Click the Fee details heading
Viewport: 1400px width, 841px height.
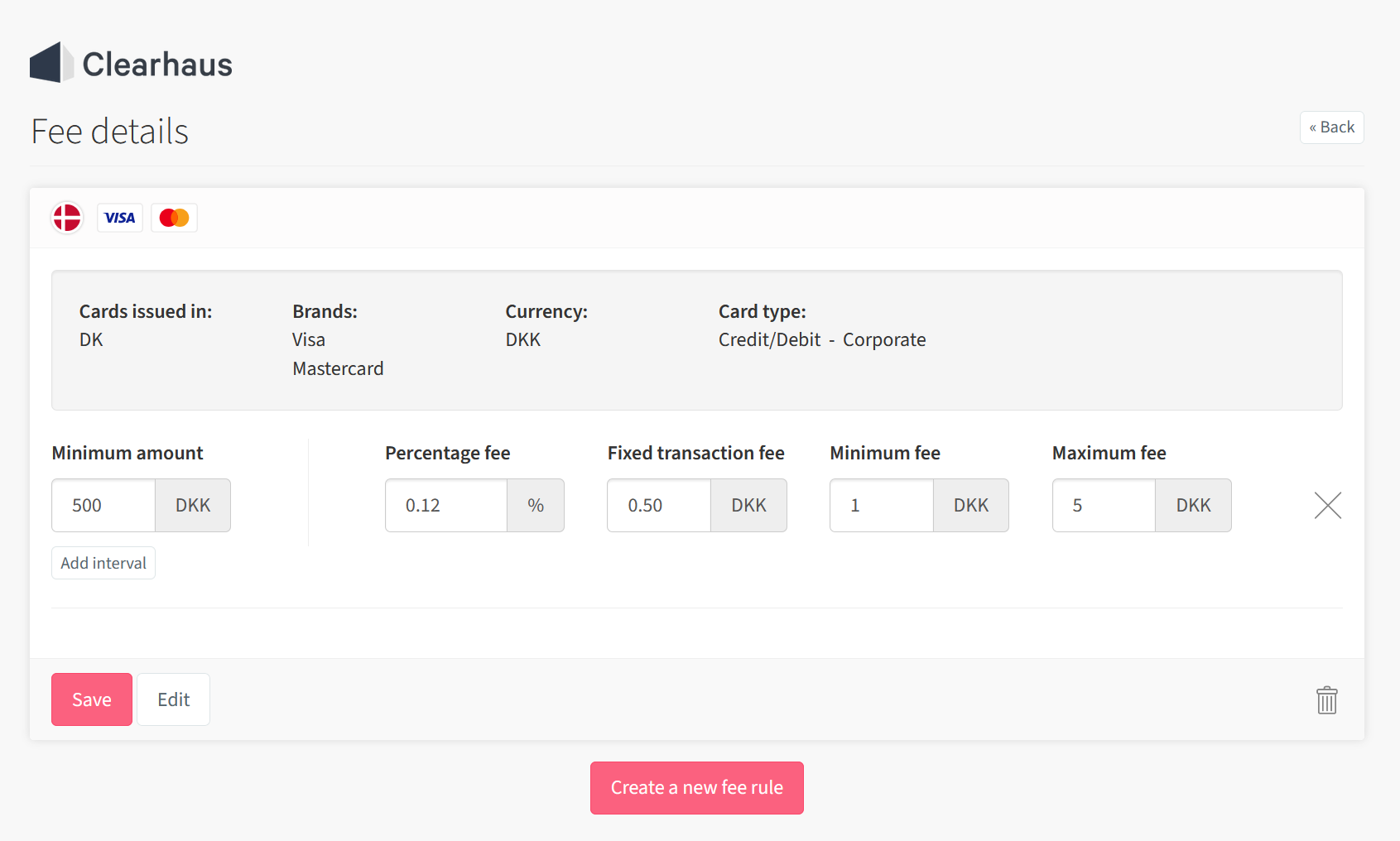110,132
